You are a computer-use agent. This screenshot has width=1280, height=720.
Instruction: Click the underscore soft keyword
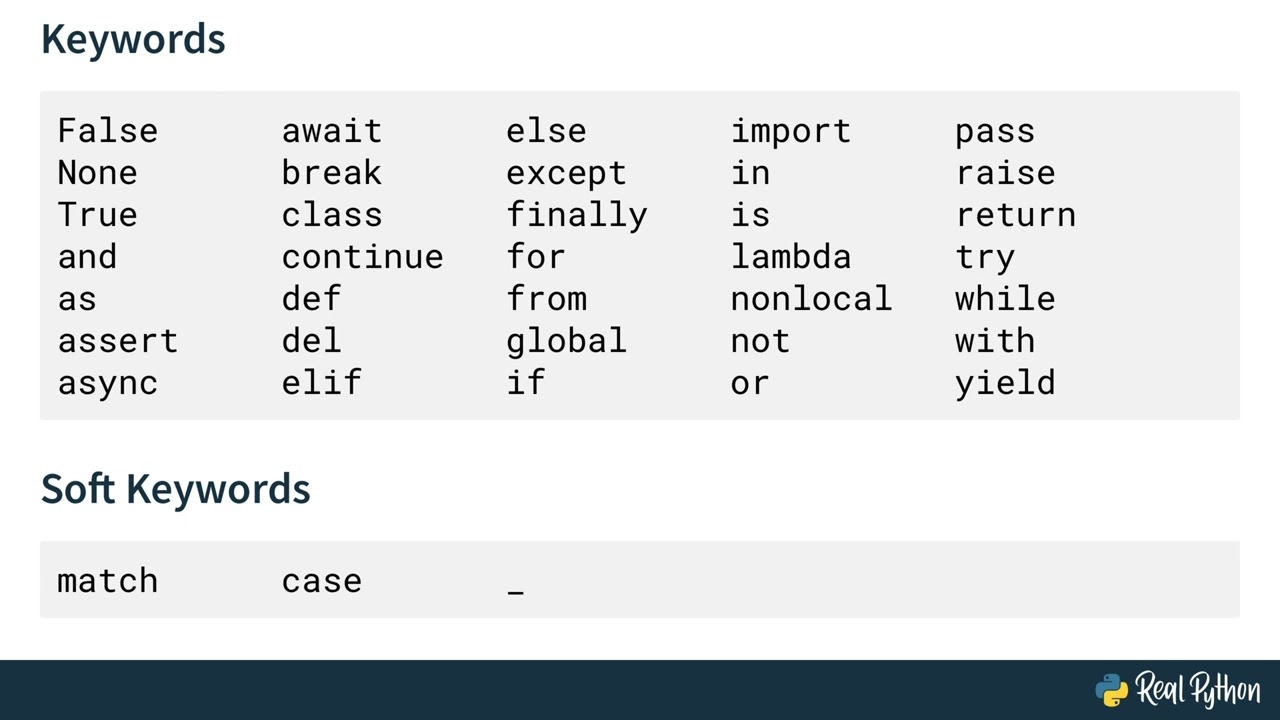(515, 590)
